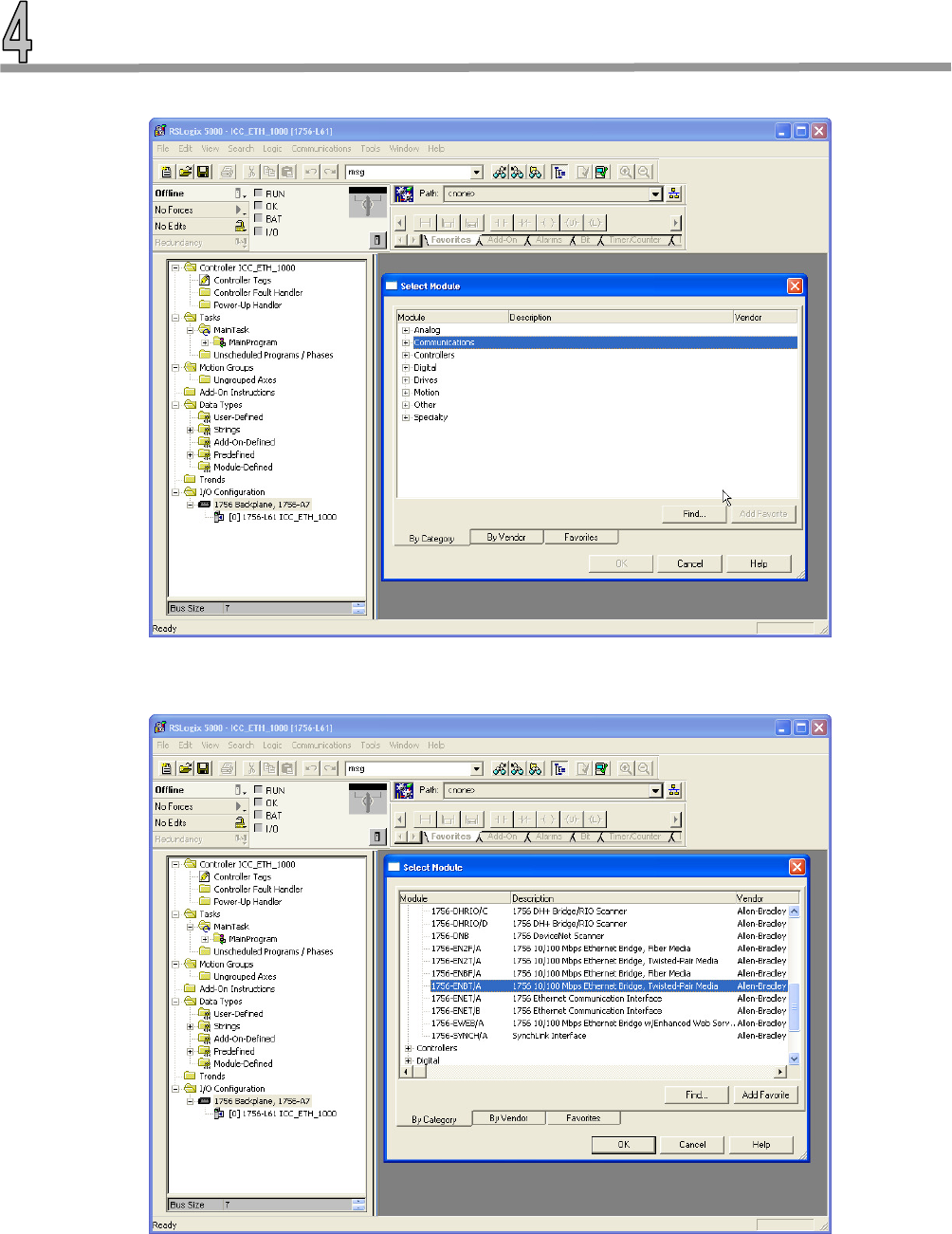The image size is (952, 1234).
Task: Click Print icon in lower window toolbar
Action: (x=227, y=768)
